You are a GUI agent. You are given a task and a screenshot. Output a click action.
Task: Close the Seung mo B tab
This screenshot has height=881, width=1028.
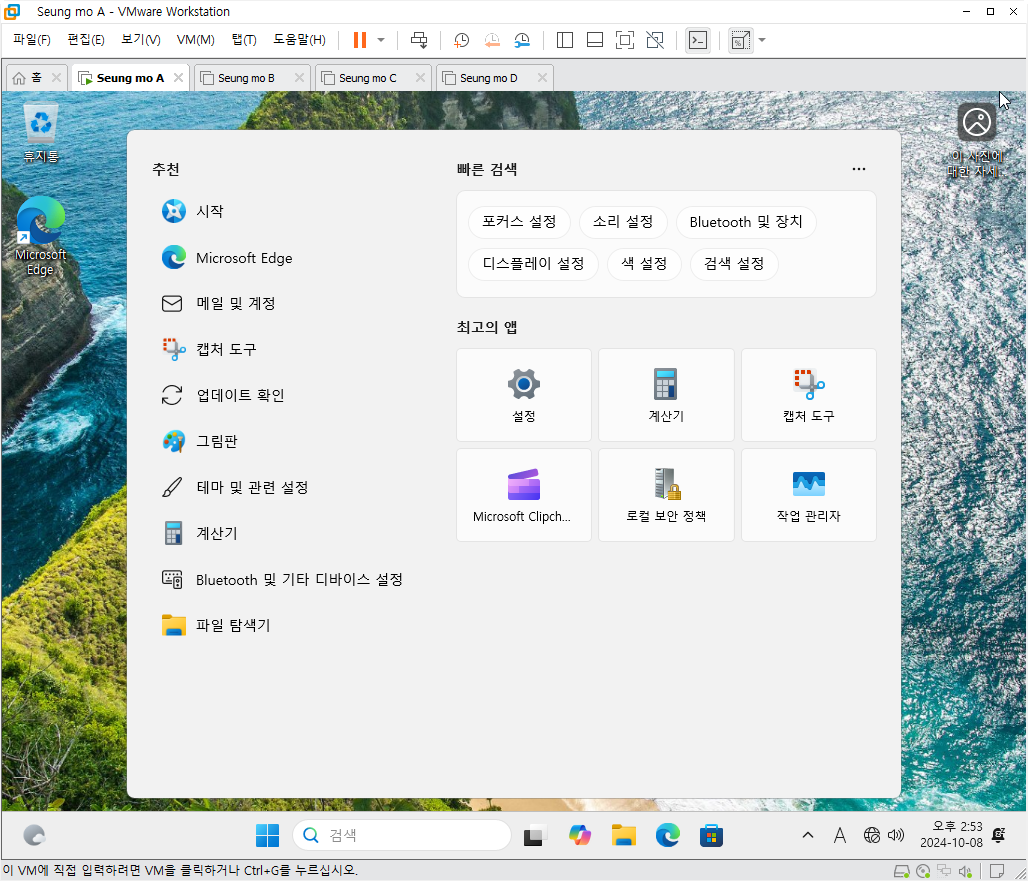pos(299,77)
